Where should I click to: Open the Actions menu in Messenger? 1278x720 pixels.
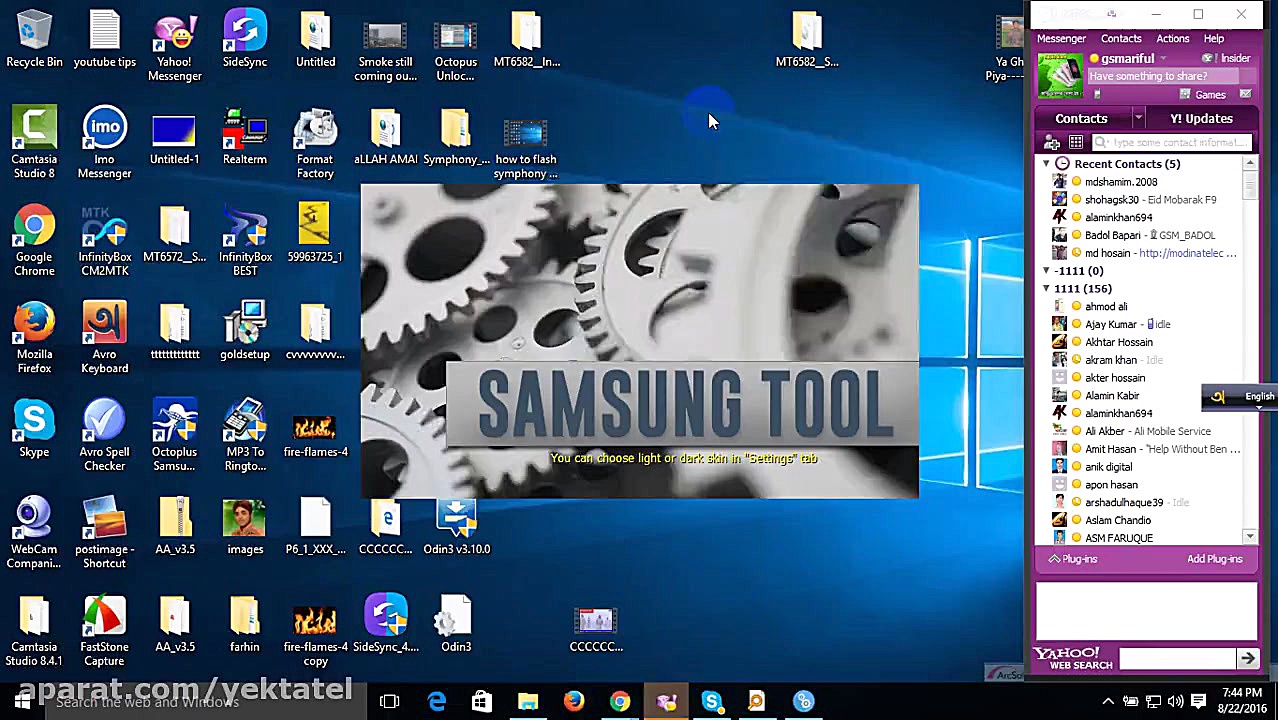point(1172,39)
